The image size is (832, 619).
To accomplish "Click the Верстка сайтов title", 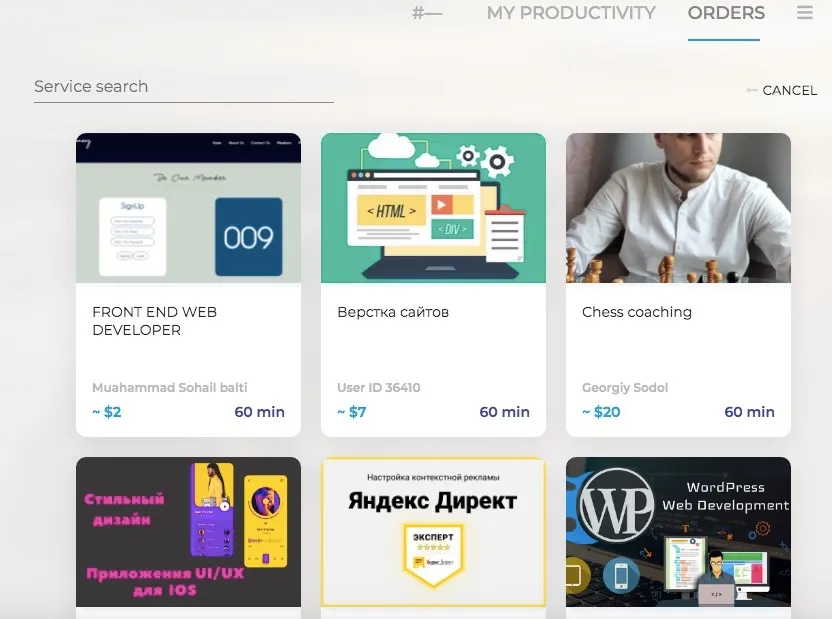I will 393,312.
